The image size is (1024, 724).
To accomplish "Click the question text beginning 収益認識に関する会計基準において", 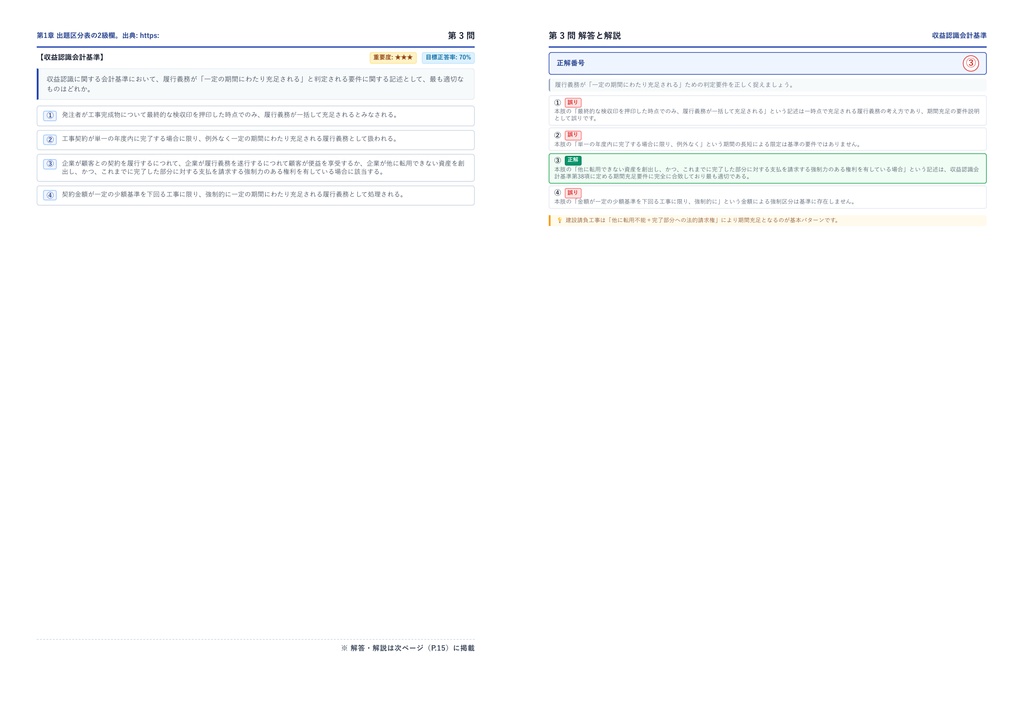I will point(255,84).
